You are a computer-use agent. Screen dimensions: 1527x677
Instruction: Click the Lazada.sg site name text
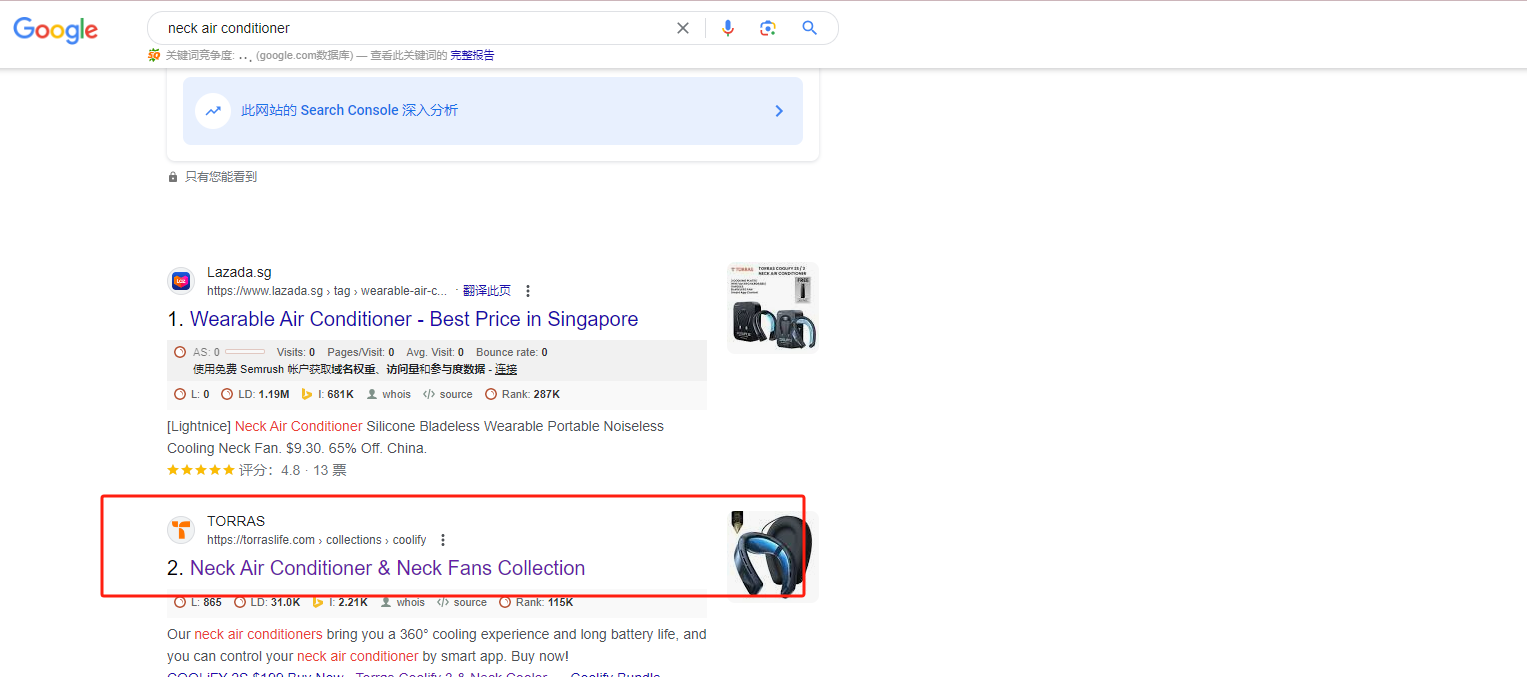(x=239, y=272)
